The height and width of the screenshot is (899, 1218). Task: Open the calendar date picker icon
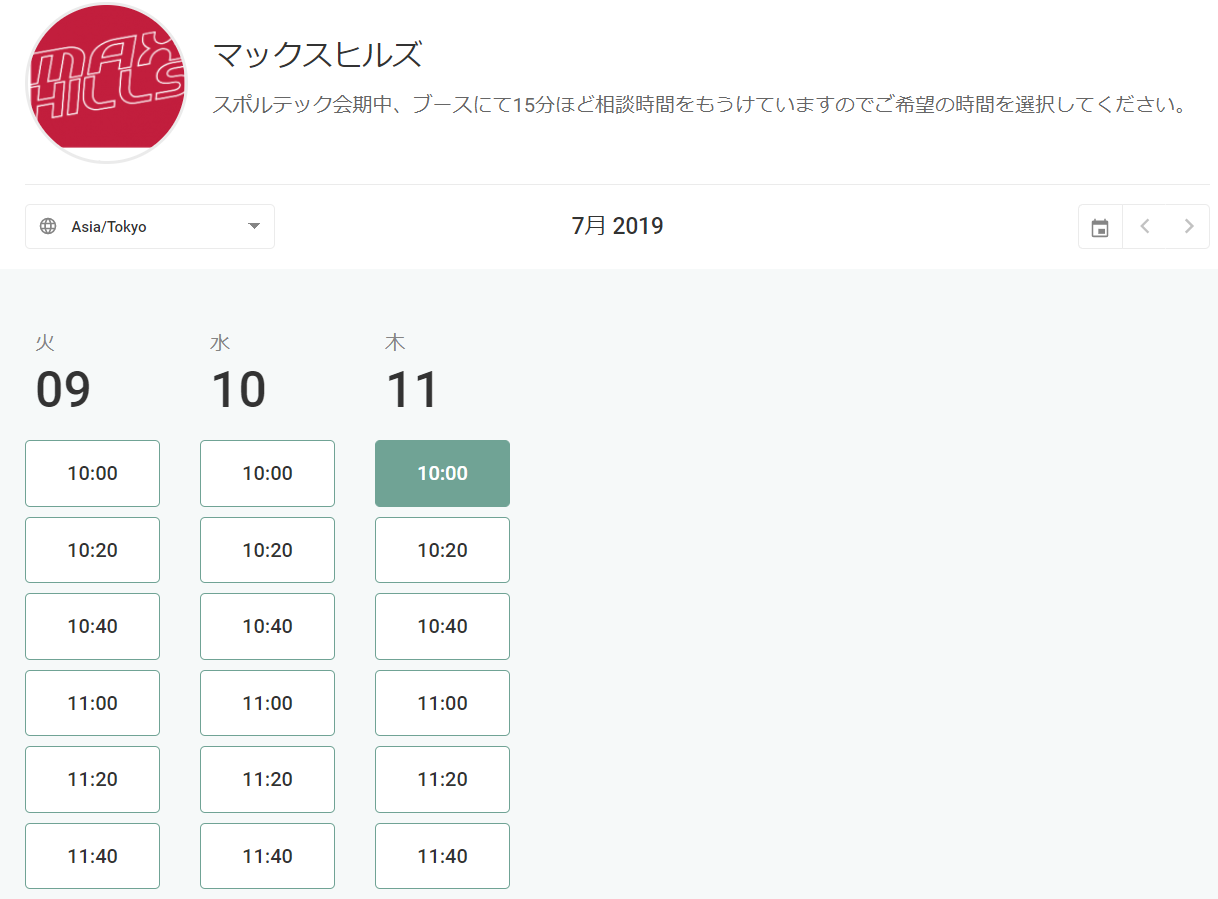[x=1100, y=227]
